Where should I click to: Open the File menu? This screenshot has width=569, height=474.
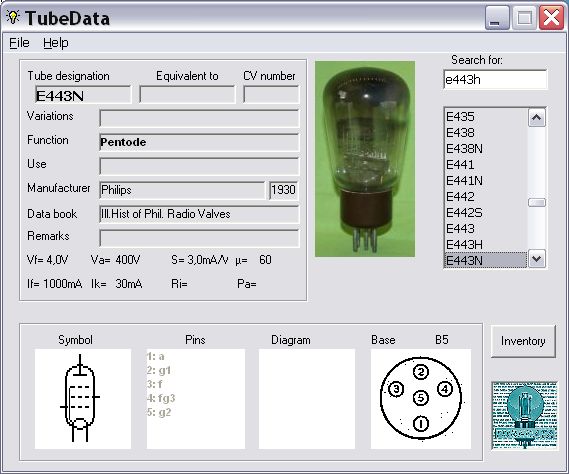19,43
